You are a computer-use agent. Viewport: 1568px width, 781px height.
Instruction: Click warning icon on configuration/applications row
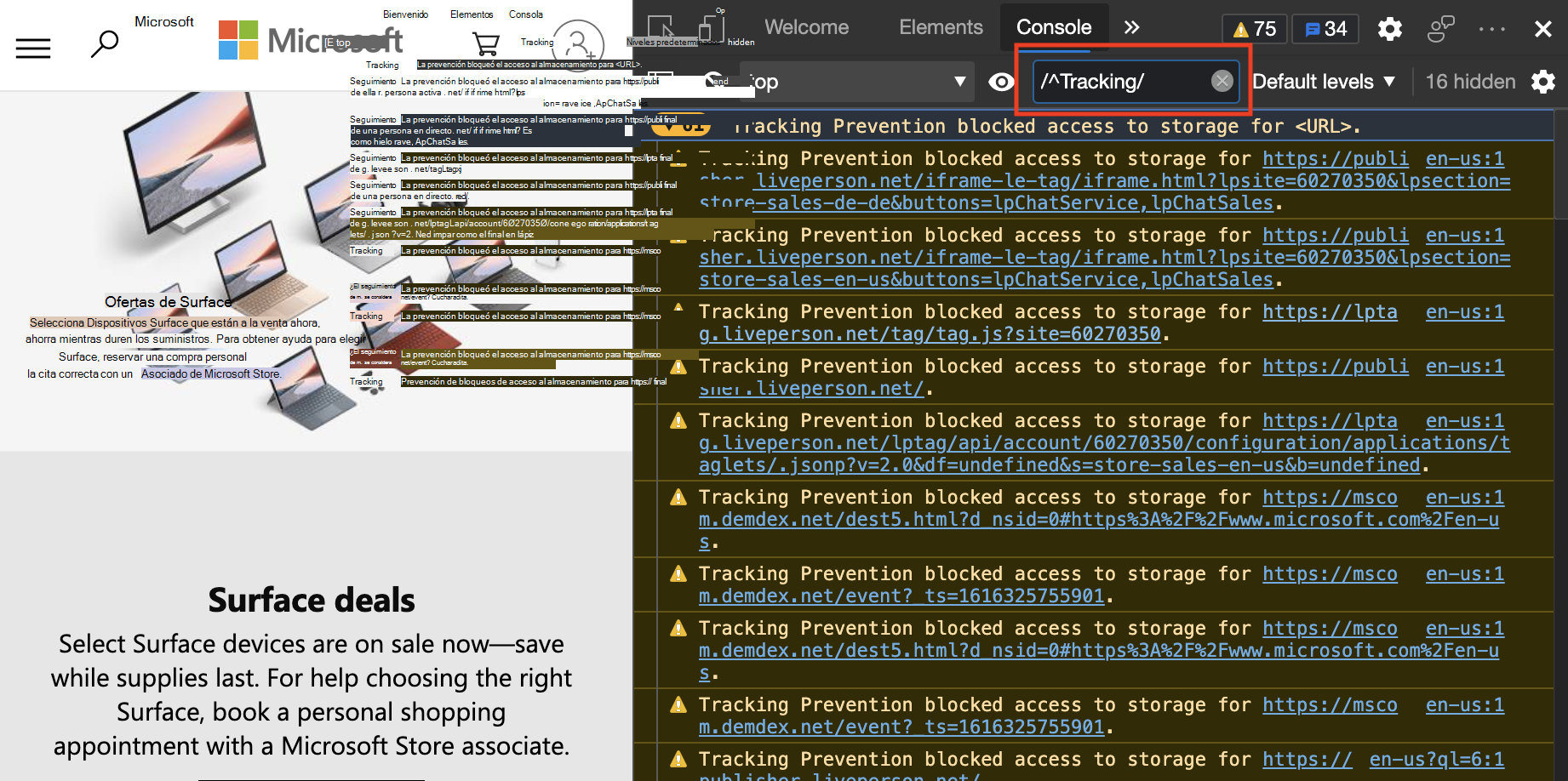coord(678,421)
